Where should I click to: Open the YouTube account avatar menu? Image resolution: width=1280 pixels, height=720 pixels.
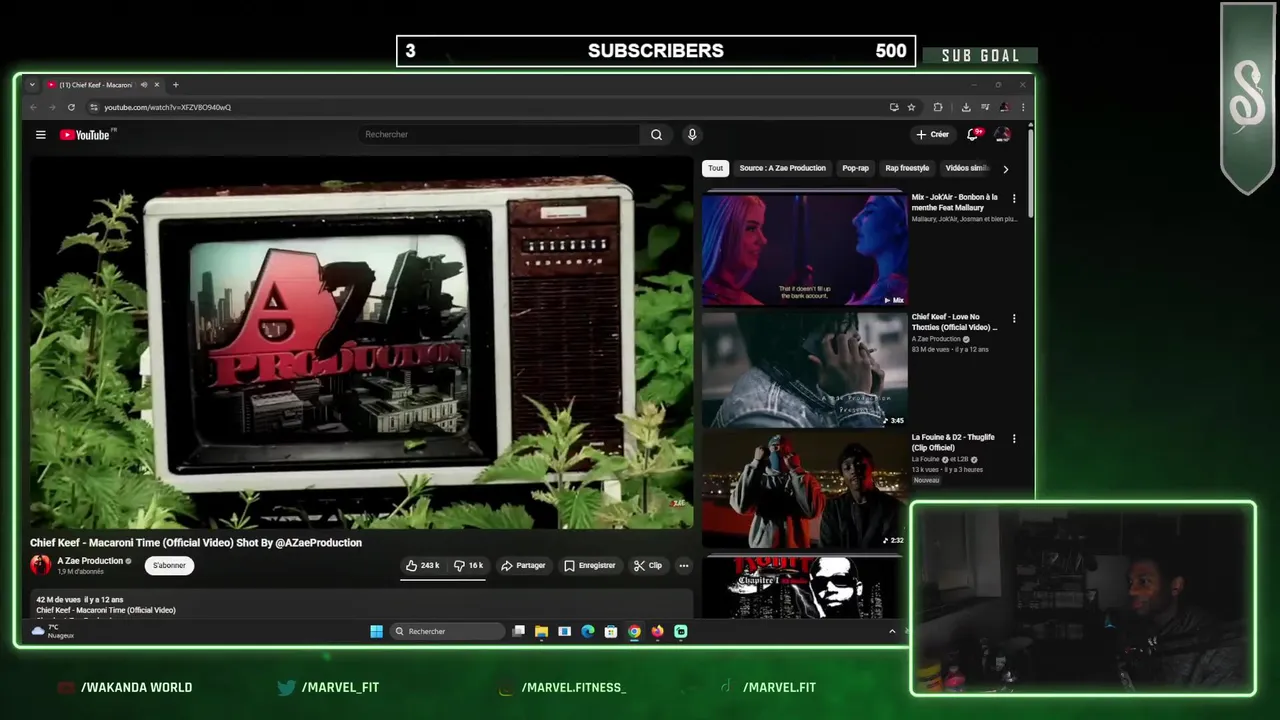pos(1002,134)
